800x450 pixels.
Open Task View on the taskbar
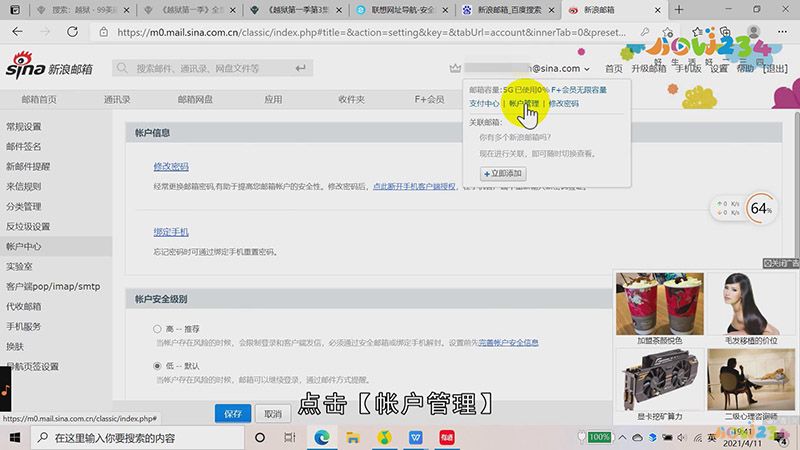290,438
